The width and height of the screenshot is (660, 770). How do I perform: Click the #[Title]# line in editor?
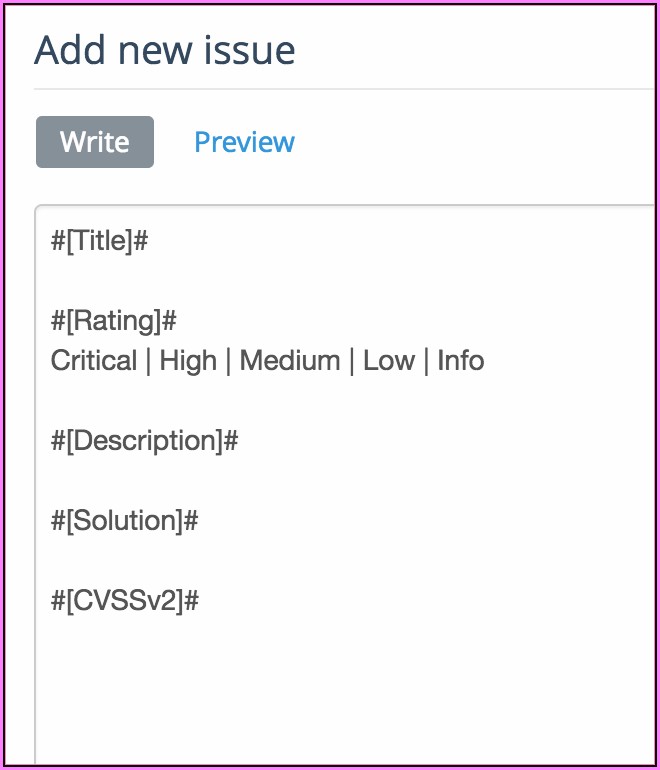coord(100,241)
